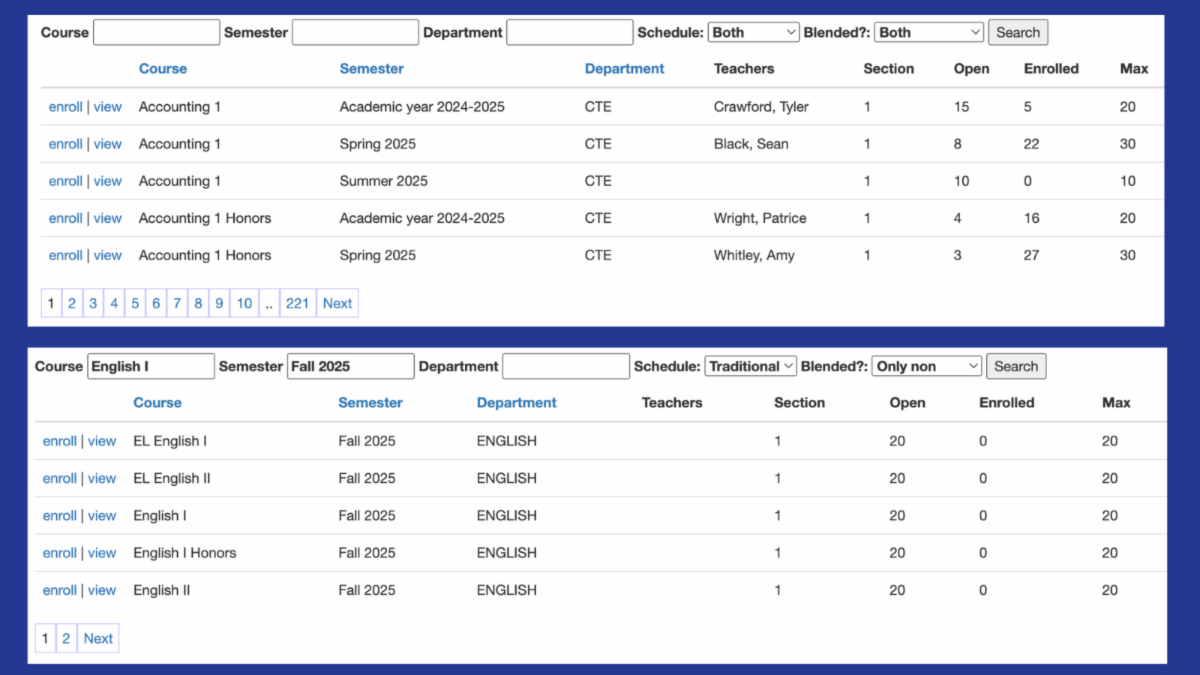View Accounting 1 Honors Spring 2025 course
This screenshot has height=675, width=1200.
click(x=108, y=255)
